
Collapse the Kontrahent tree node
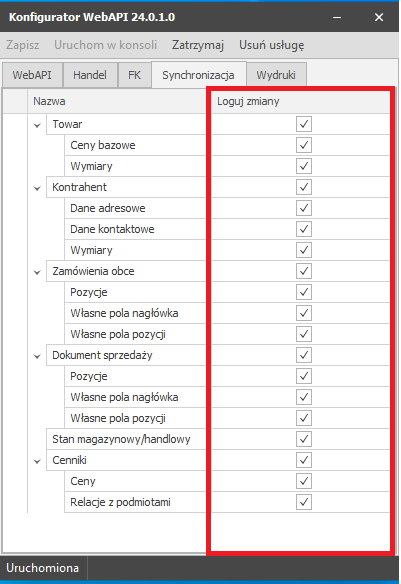pyautogui.click(x=37, y=188)
